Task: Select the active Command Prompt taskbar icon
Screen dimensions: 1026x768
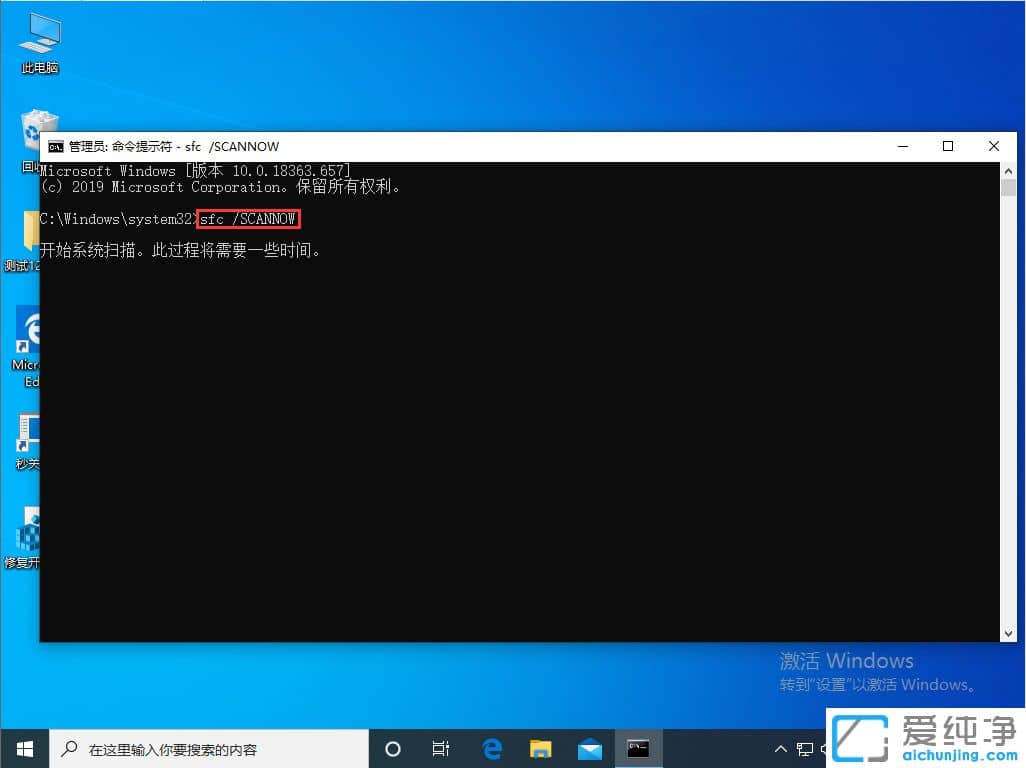Action: [638, 748]
